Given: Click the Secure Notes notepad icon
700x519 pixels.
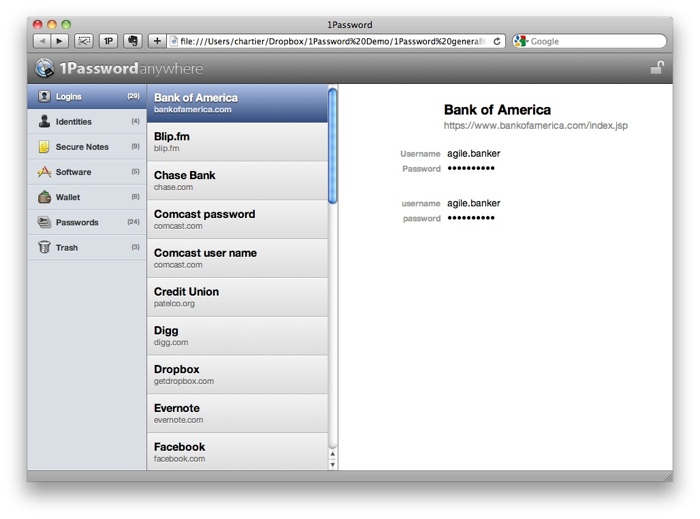Looking at the screenshot, I should 44,146.
